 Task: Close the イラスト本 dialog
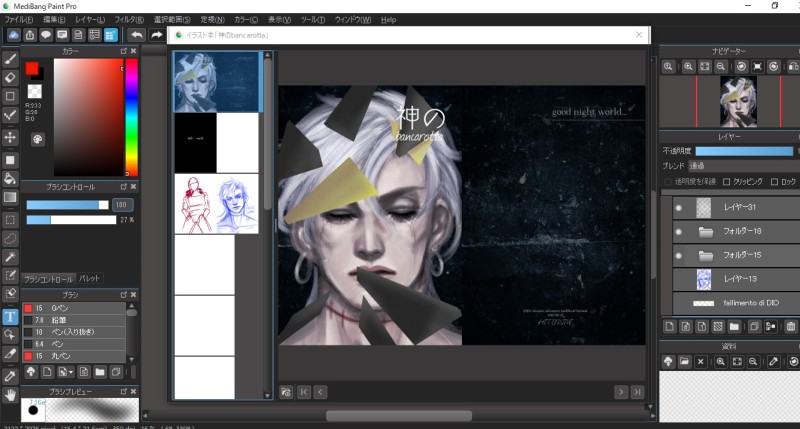click(x=639, y=35)
